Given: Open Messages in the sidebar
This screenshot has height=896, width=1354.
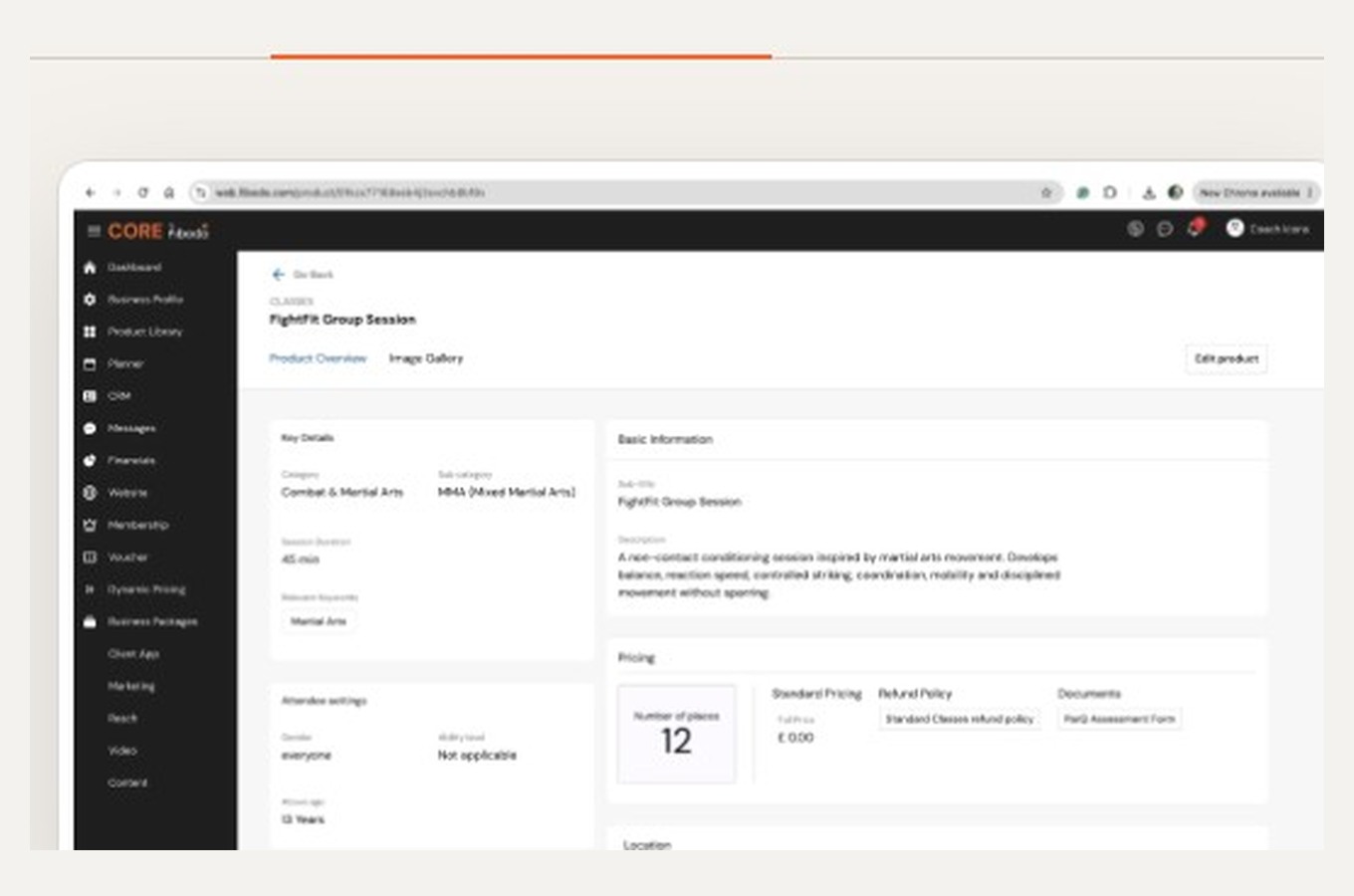Looking at the screenshot, I should click(119, 428).
